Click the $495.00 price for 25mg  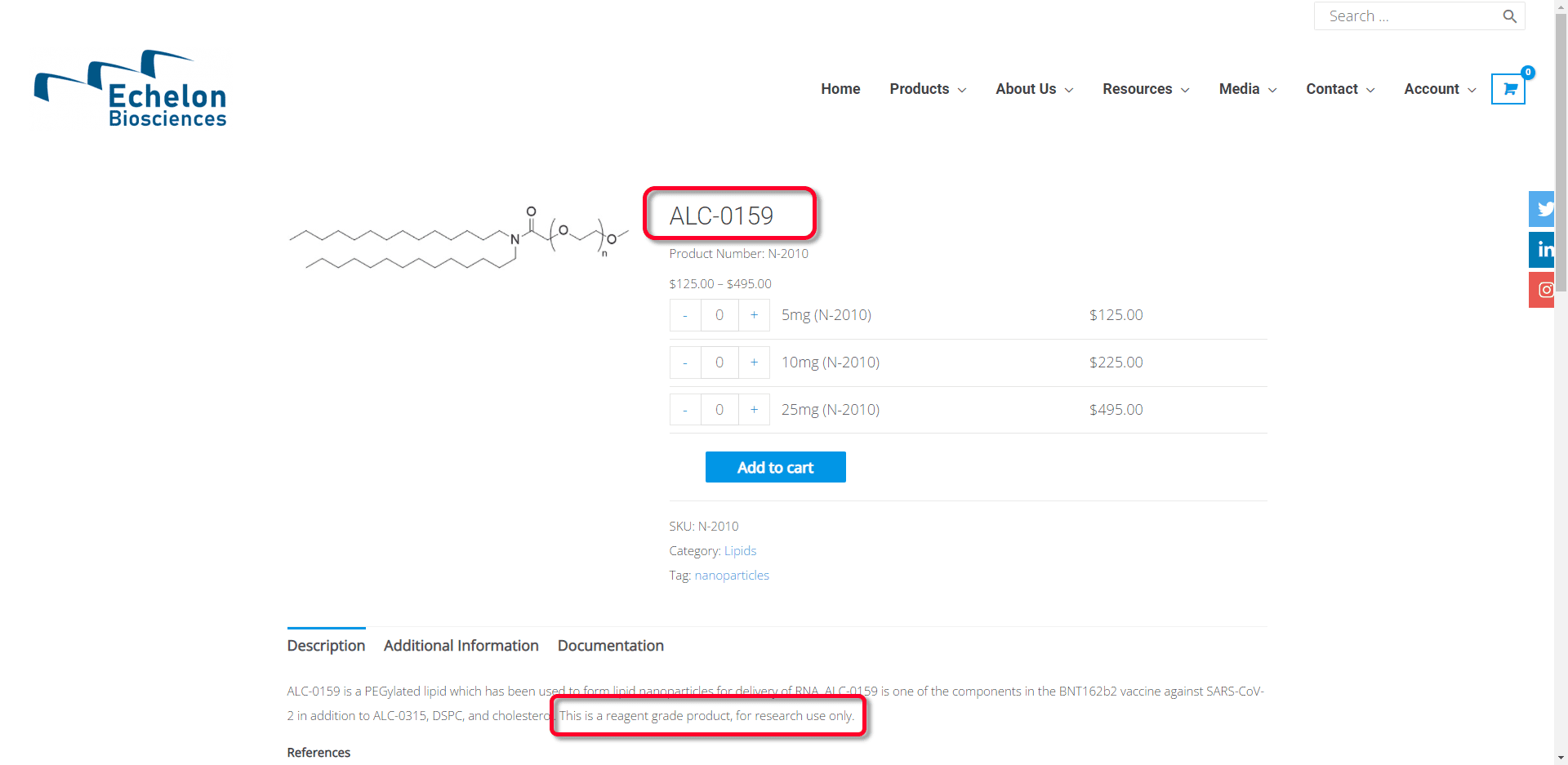click(1116, 410)
